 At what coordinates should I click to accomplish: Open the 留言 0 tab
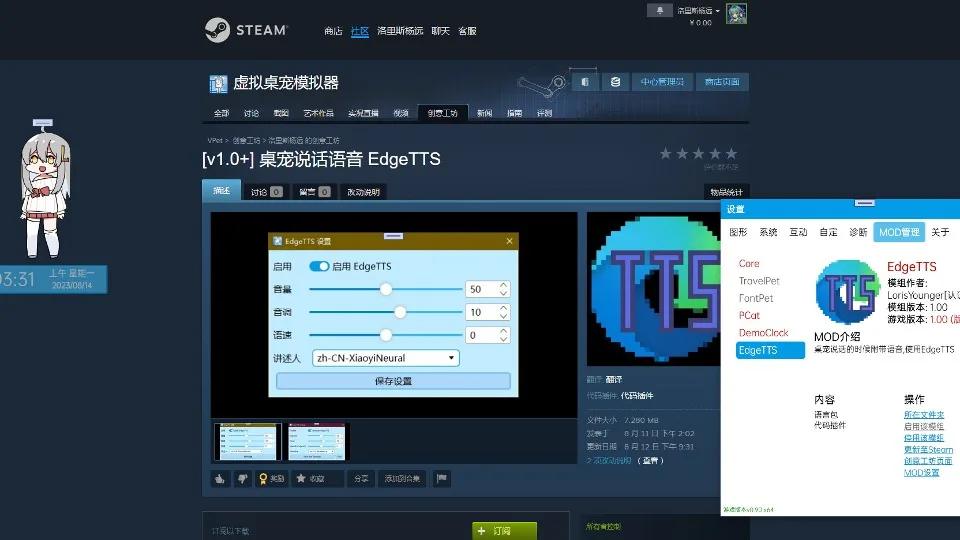[x=315, y=192]
